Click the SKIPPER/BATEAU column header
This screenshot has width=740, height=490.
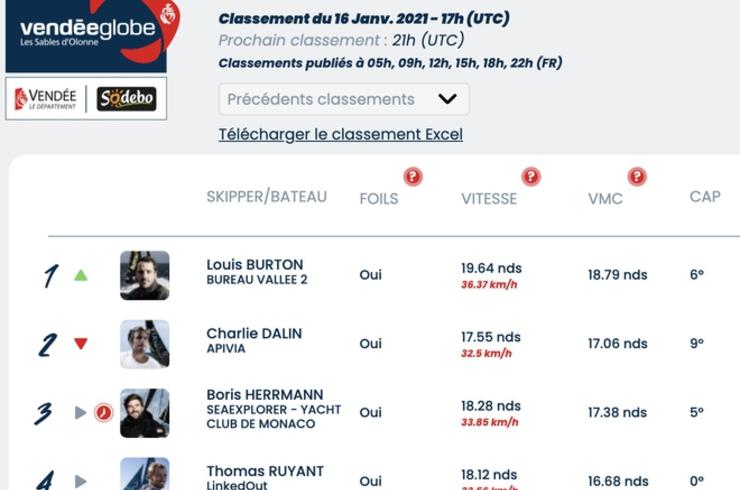[x=267, y=196]
